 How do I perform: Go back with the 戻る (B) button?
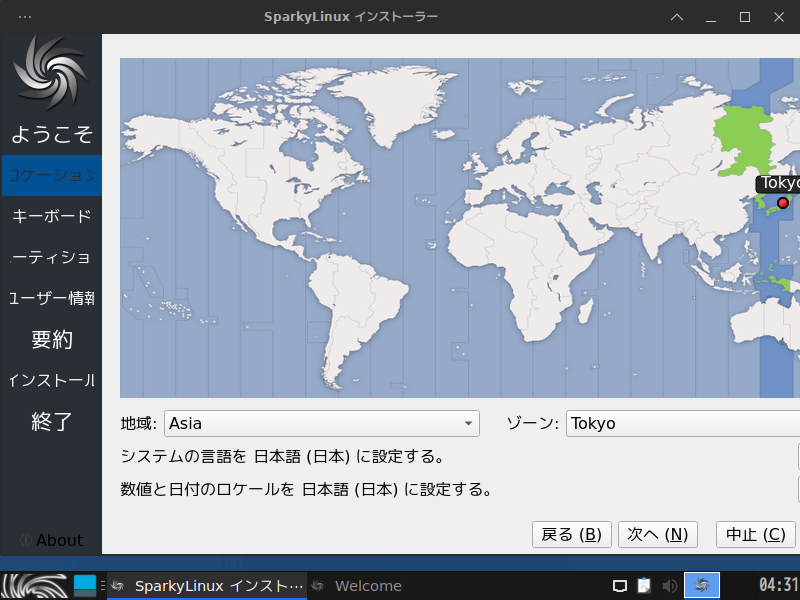(x=571, y=534)
